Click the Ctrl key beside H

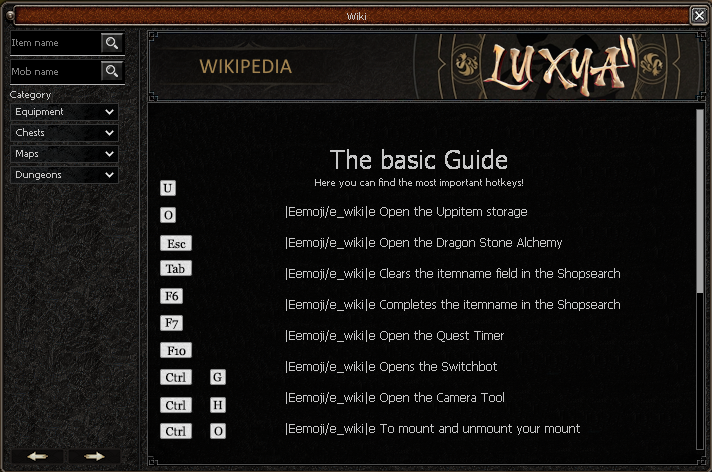point(176,405)
